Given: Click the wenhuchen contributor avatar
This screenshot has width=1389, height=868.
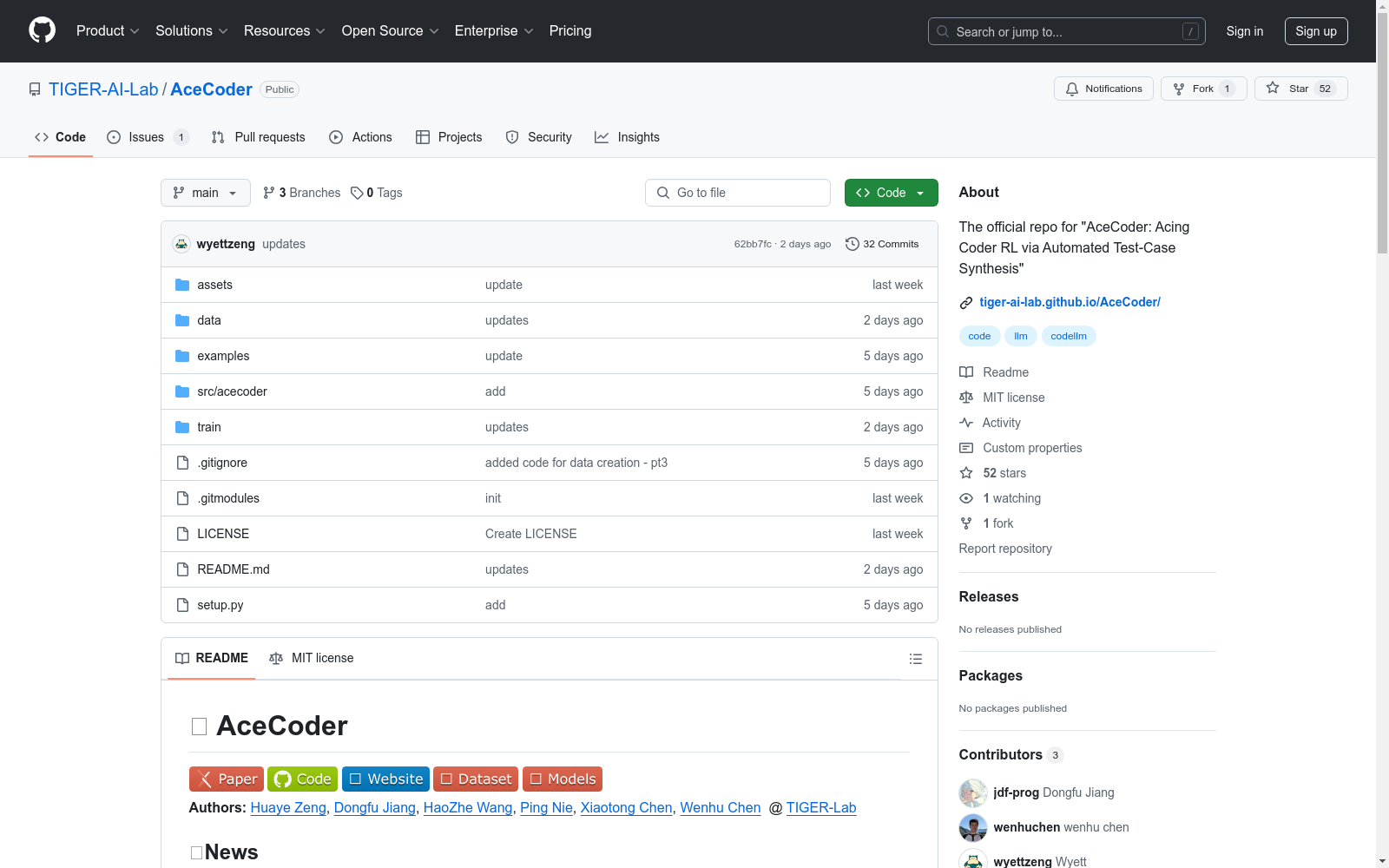Looking at the screenshot, I should [x=973, y=827].
